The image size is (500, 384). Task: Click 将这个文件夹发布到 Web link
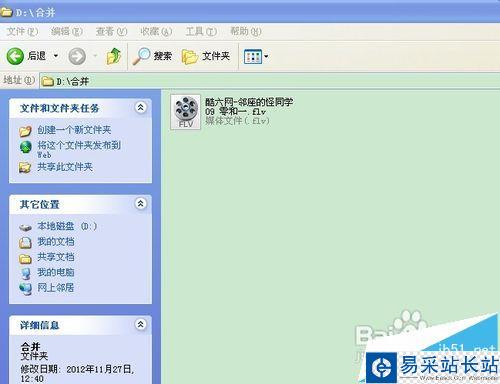pos(79,149)
